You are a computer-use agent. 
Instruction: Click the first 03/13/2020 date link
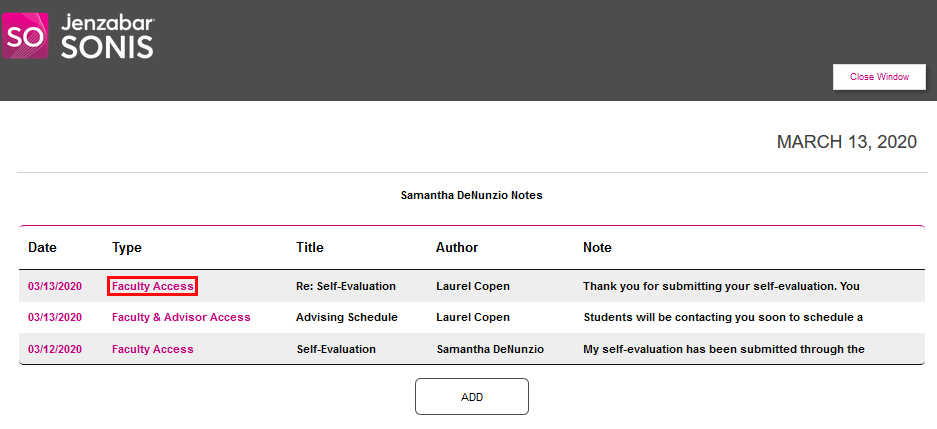click(x=55, y=286)
